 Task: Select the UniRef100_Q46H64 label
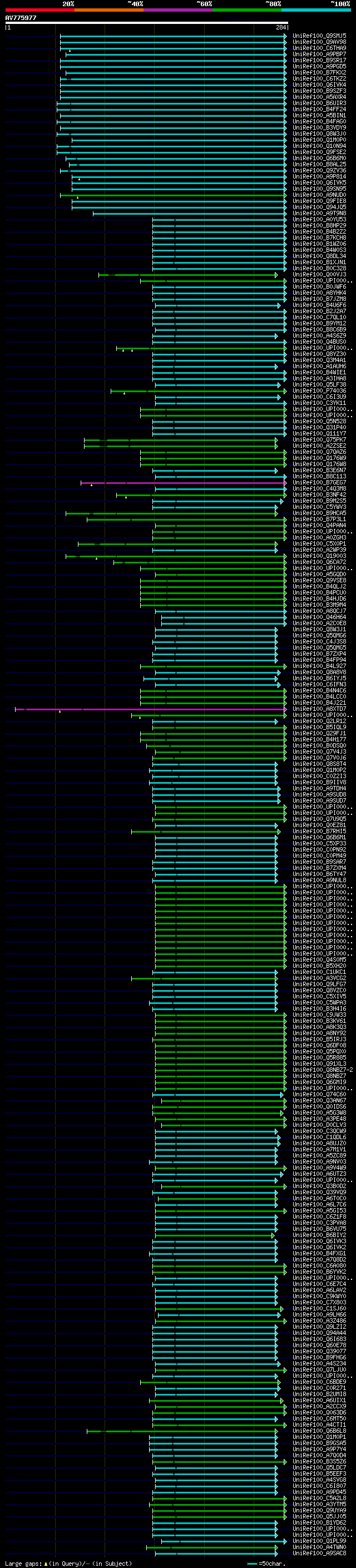coord(319,617)
